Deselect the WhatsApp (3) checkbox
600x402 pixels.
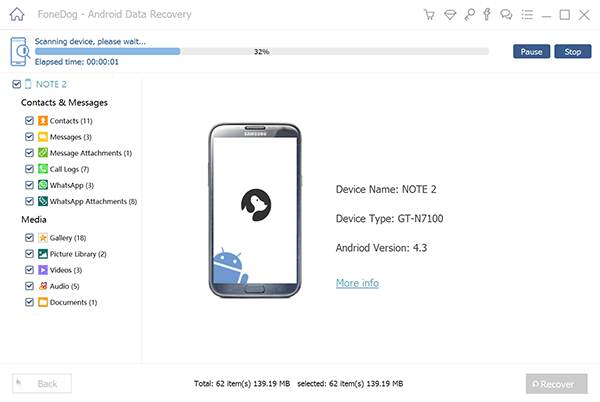[x=29, y=185]
